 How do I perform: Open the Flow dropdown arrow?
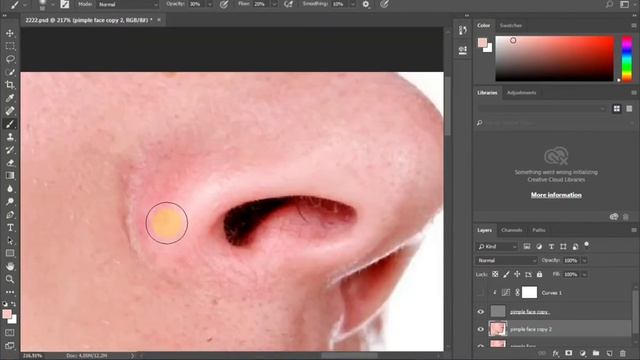coord(274,4)
